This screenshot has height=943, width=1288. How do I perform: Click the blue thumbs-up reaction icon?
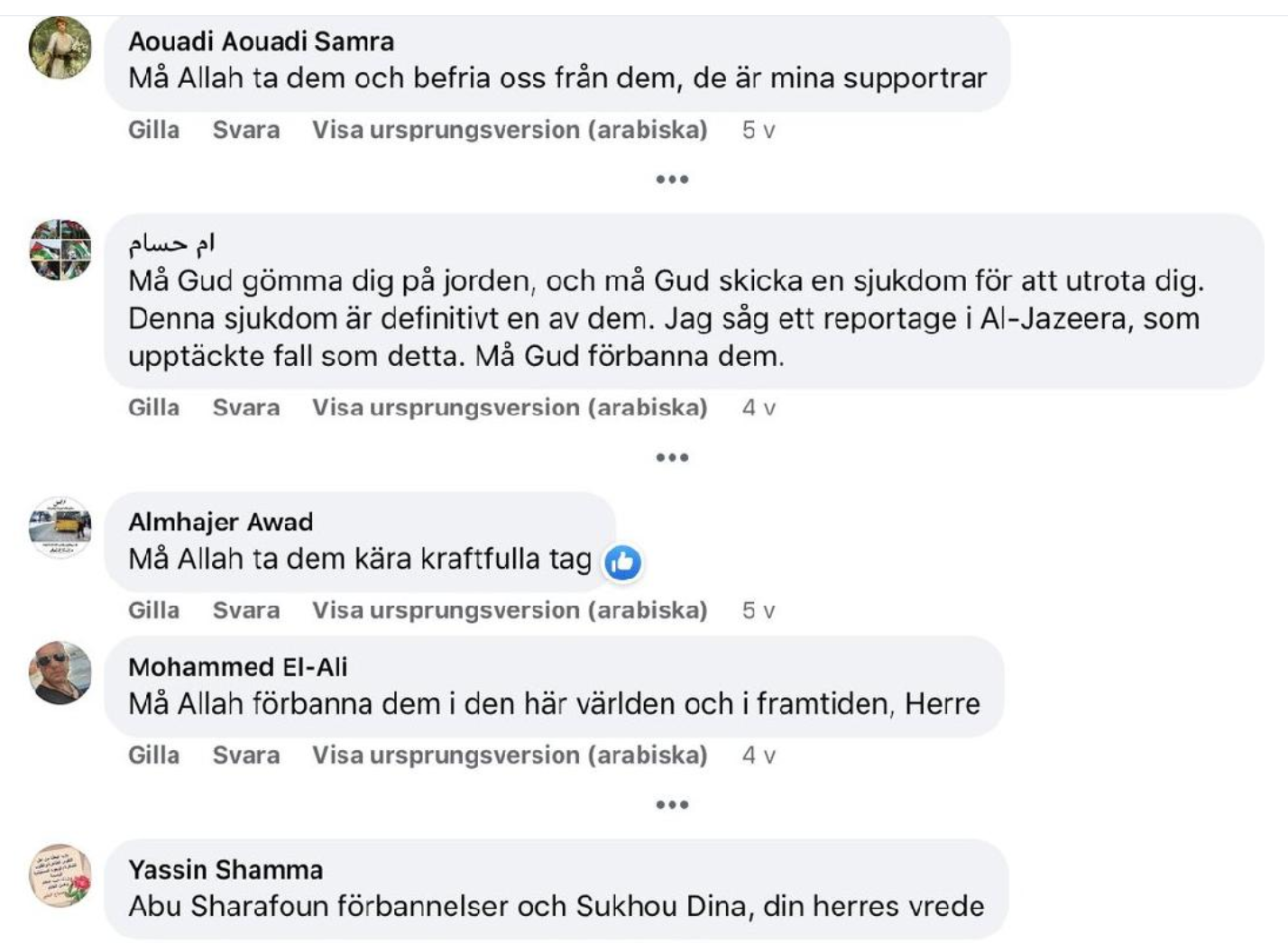coord(622,563)
